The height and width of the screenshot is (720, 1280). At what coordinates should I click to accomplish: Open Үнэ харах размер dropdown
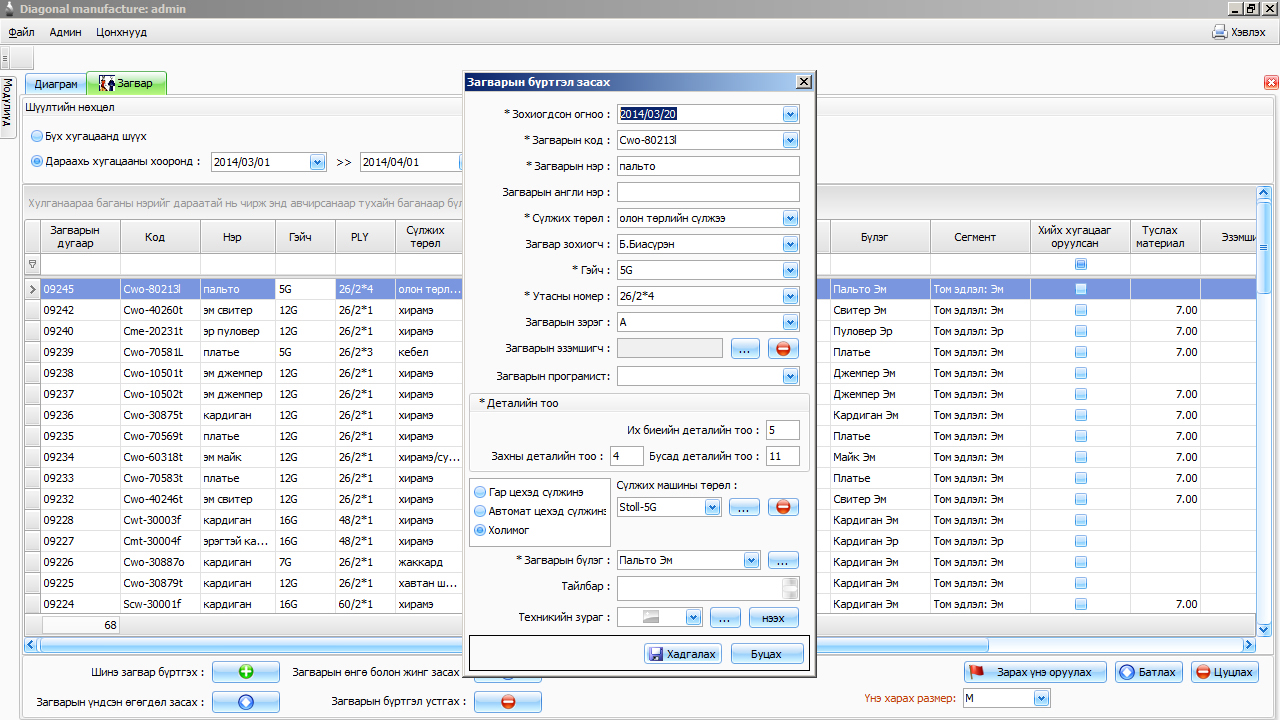[1042, 699]
